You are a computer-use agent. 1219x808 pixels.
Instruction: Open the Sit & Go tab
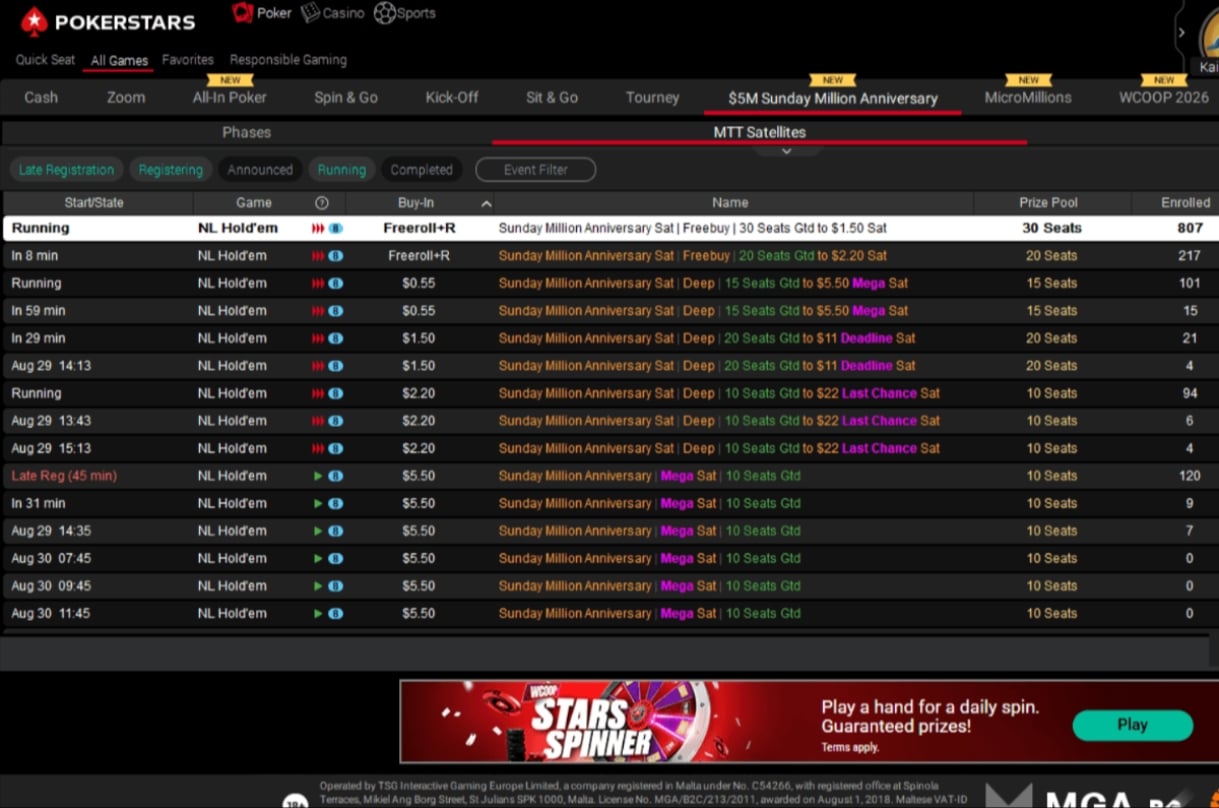click(x=552, y=97)
